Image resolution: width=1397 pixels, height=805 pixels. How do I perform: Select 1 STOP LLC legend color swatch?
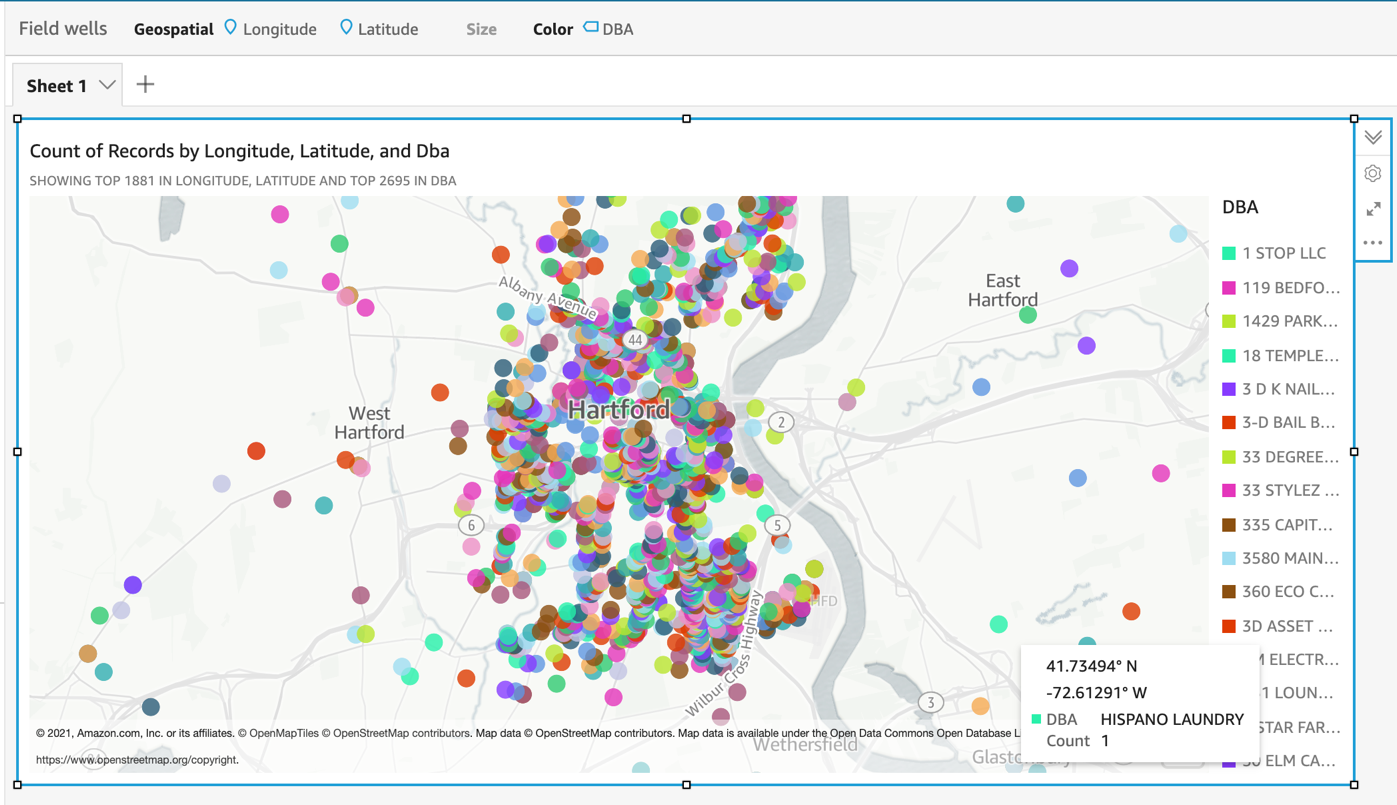click(x=1229, y=254)
